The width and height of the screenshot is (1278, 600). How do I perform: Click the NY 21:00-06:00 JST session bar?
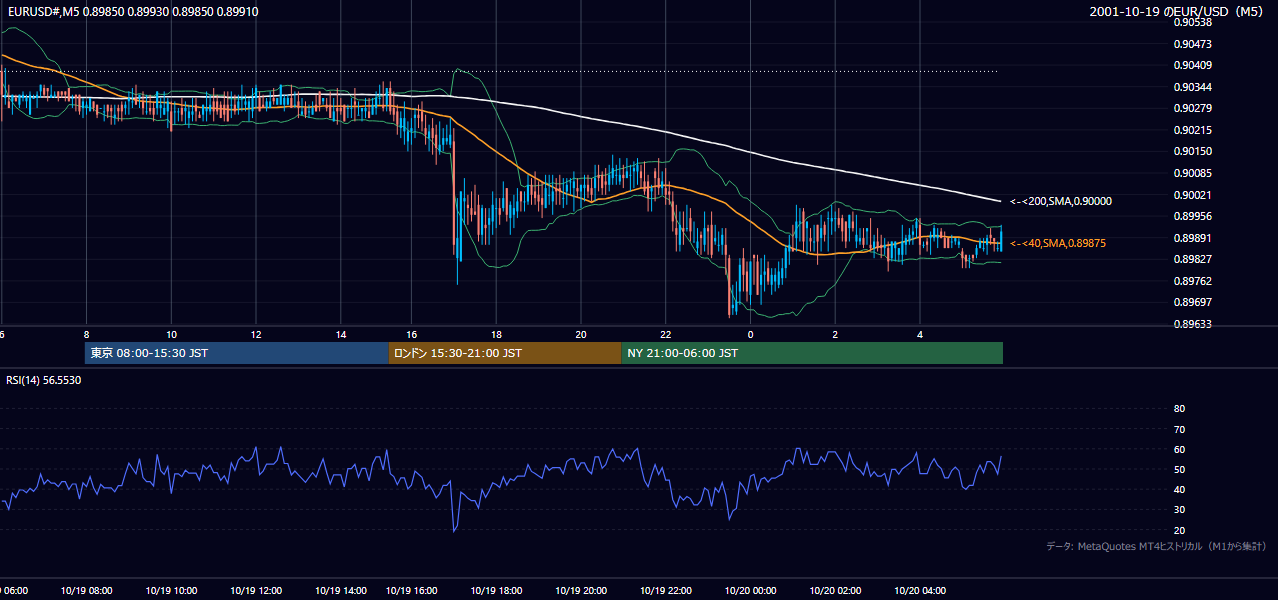812,353
